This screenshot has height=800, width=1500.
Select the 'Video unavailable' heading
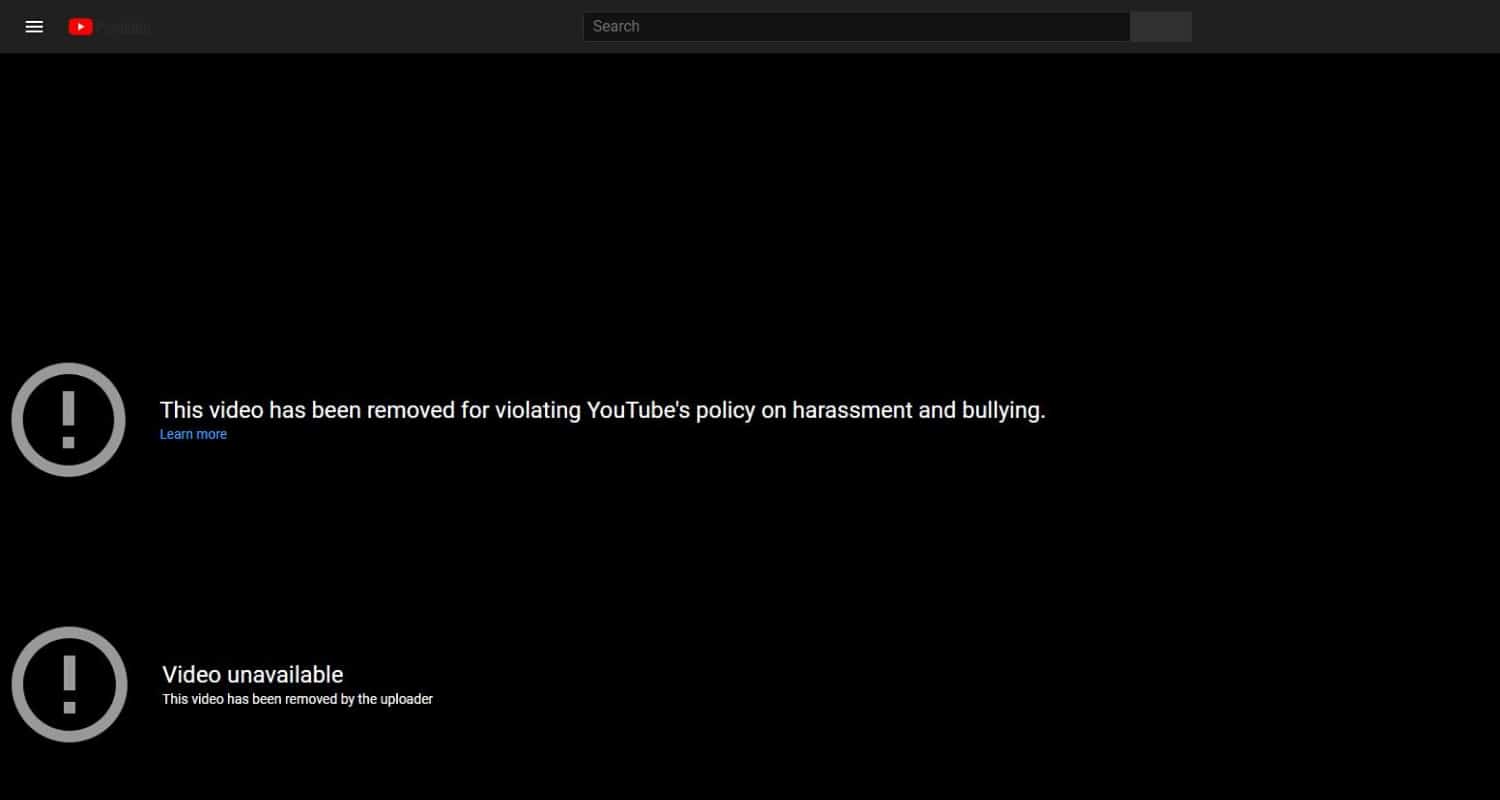[253, 675]
